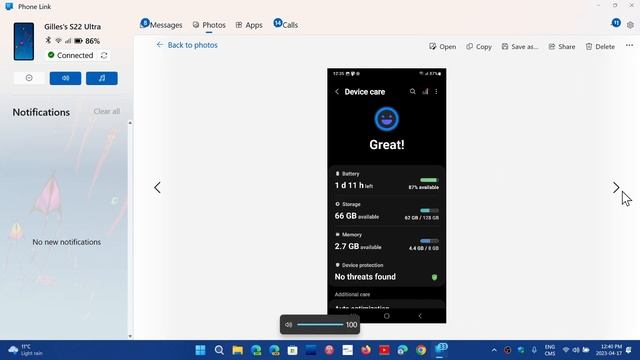Launch Firefox from the taskbar

pyautogui.click(x=366, y=350)
